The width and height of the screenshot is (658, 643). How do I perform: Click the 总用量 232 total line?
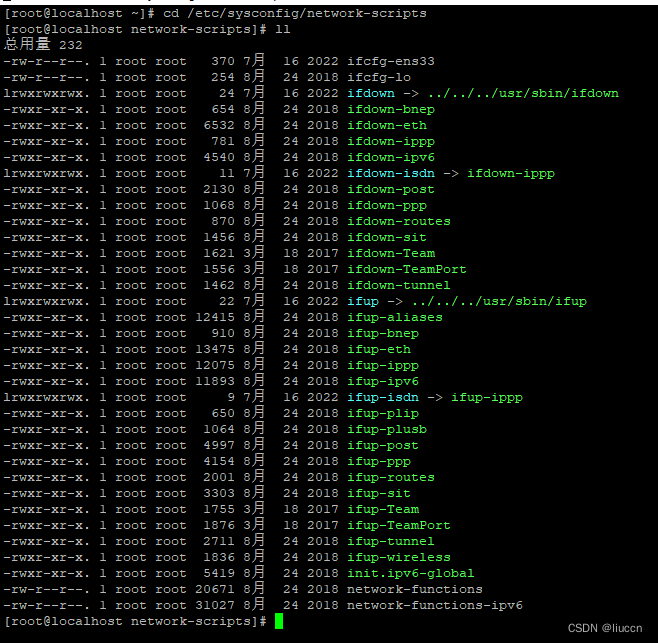[43, 44]
